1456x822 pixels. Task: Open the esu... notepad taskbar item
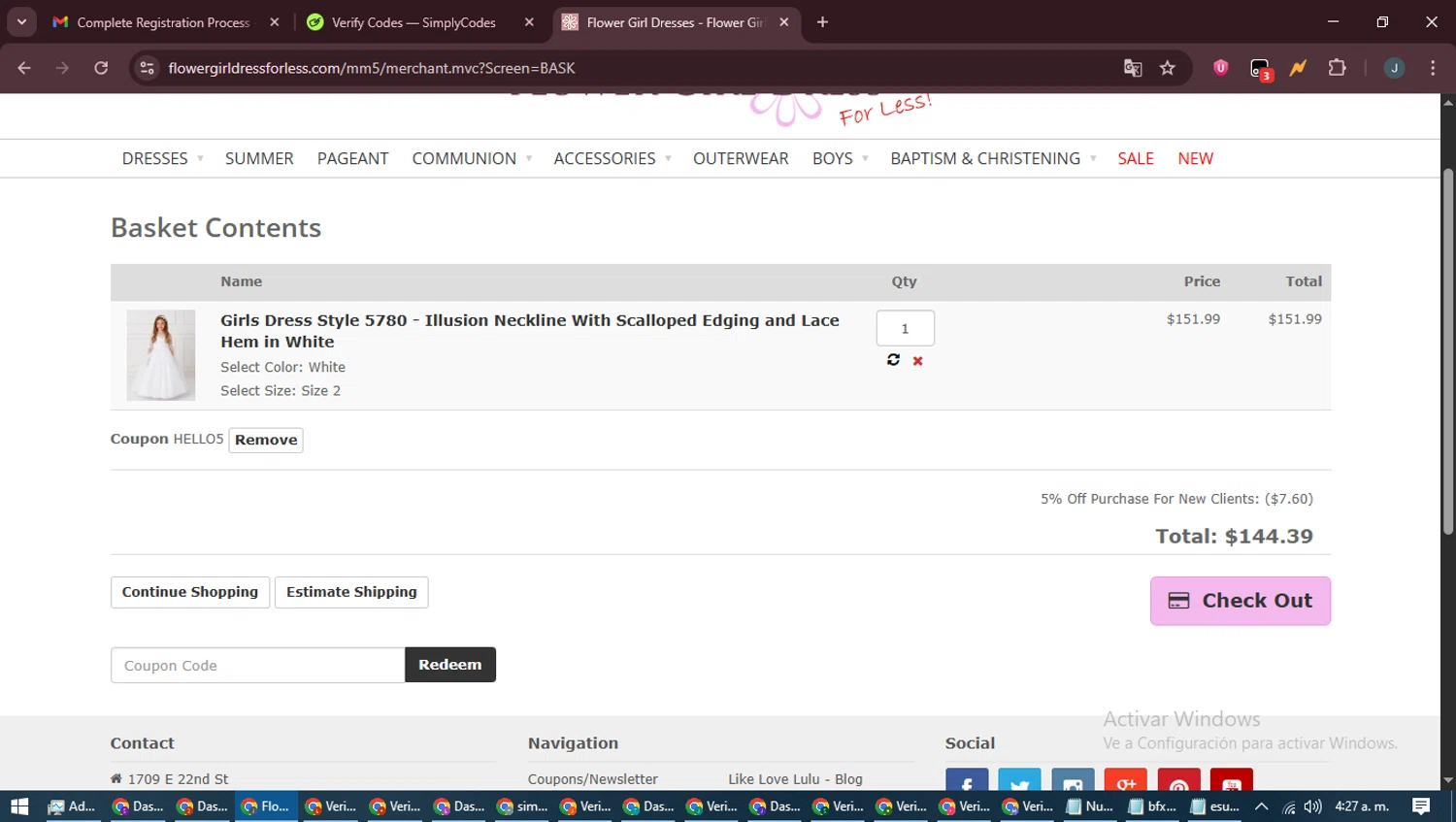pyautogui.click(x=1215, y=806)
